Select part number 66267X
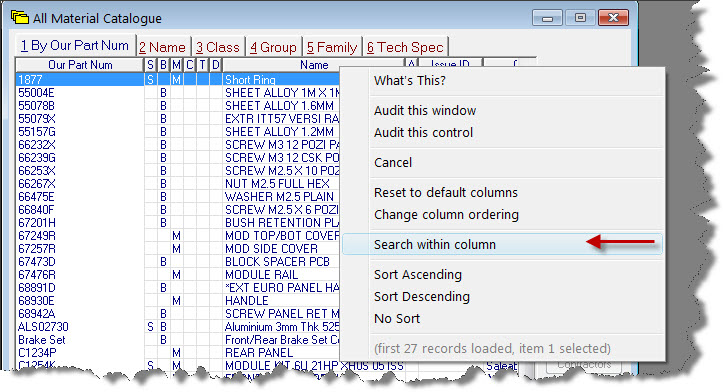 coord(37,184)
